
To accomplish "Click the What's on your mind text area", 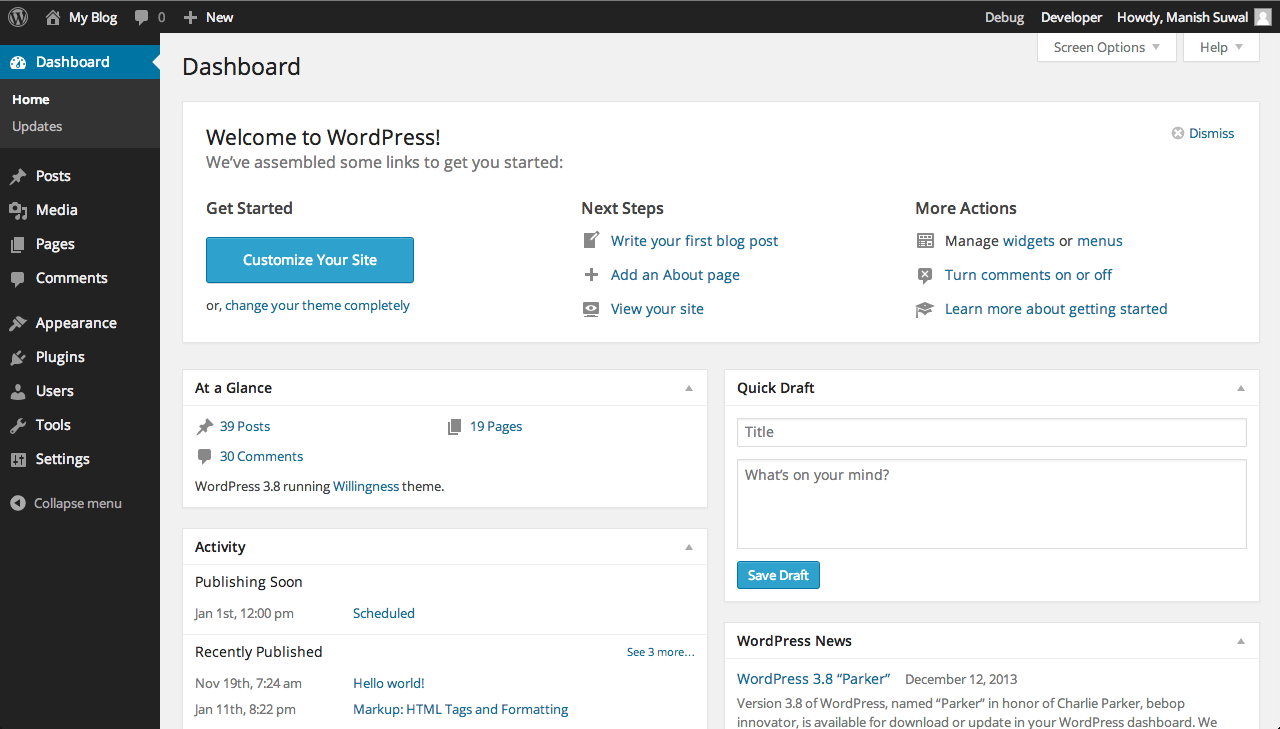I will point(992,504).
